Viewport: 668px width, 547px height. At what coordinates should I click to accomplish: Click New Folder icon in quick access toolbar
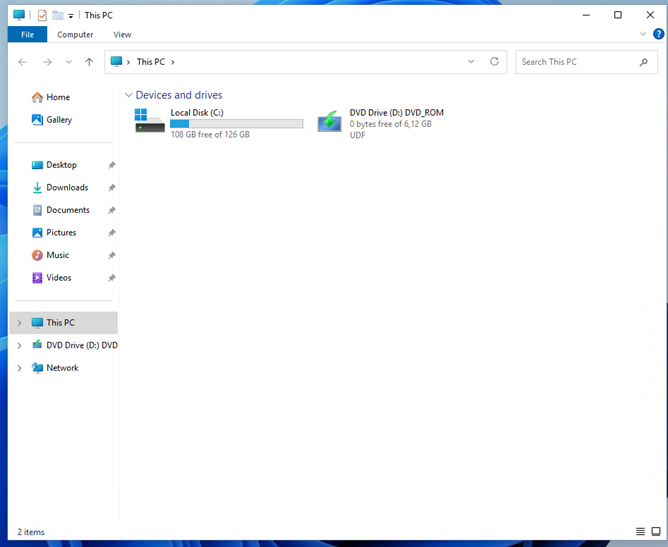click(58, 15)
